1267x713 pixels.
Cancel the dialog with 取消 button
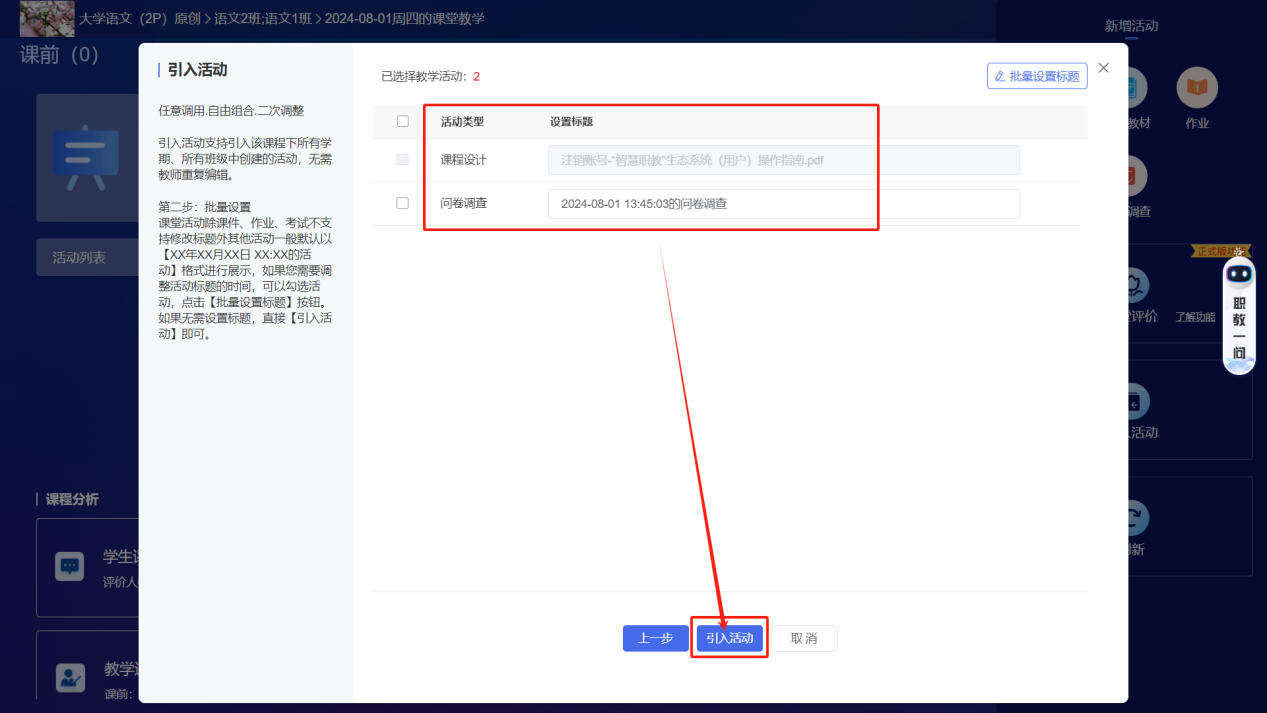(x=803, y=638)
